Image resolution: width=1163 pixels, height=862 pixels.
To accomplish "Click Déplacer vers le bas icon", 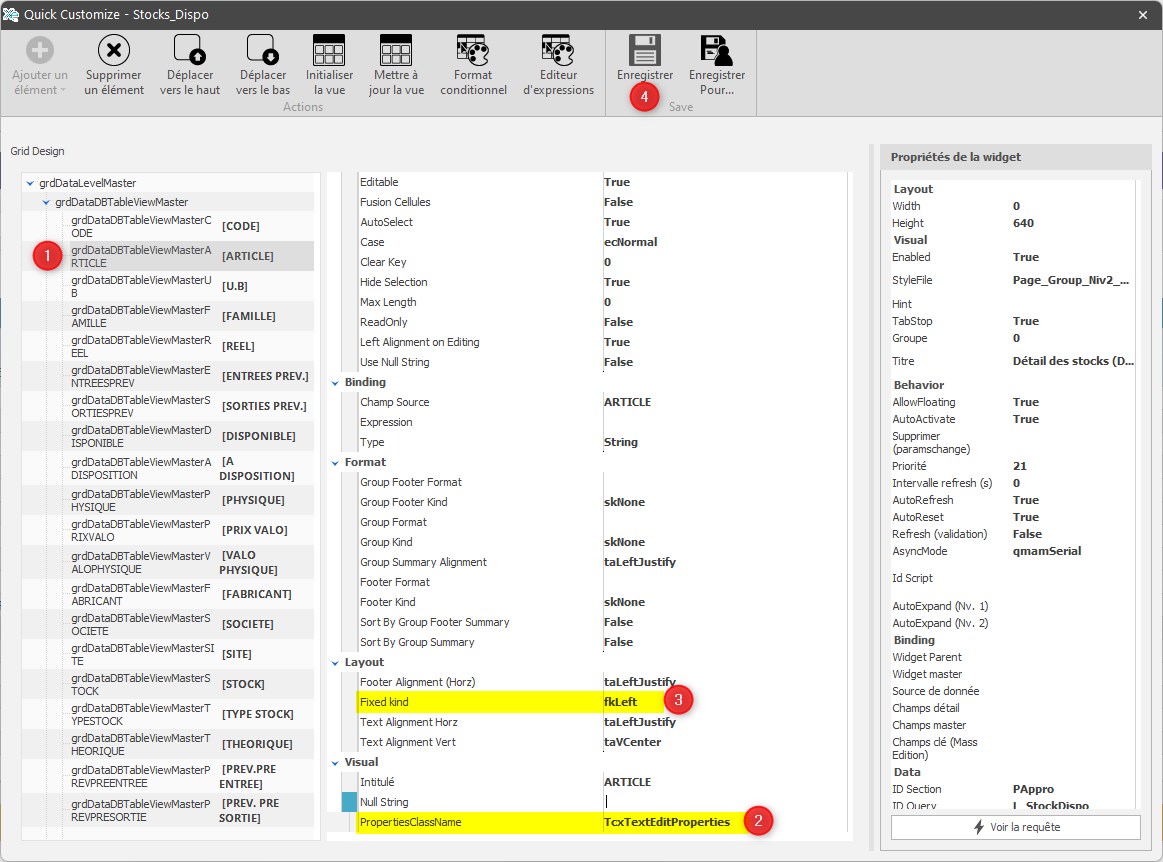I will pyautogui.click(x=262, y=50).
